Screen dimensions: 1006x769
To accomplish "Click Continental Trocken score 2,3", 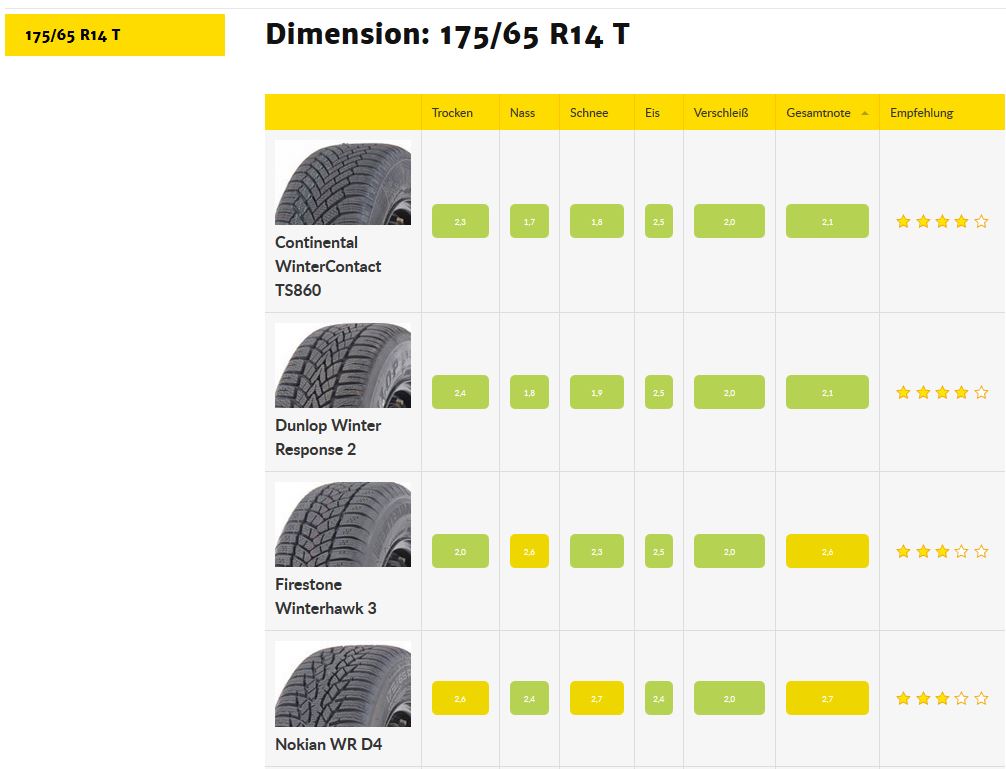I will click(x=460, y=221).
